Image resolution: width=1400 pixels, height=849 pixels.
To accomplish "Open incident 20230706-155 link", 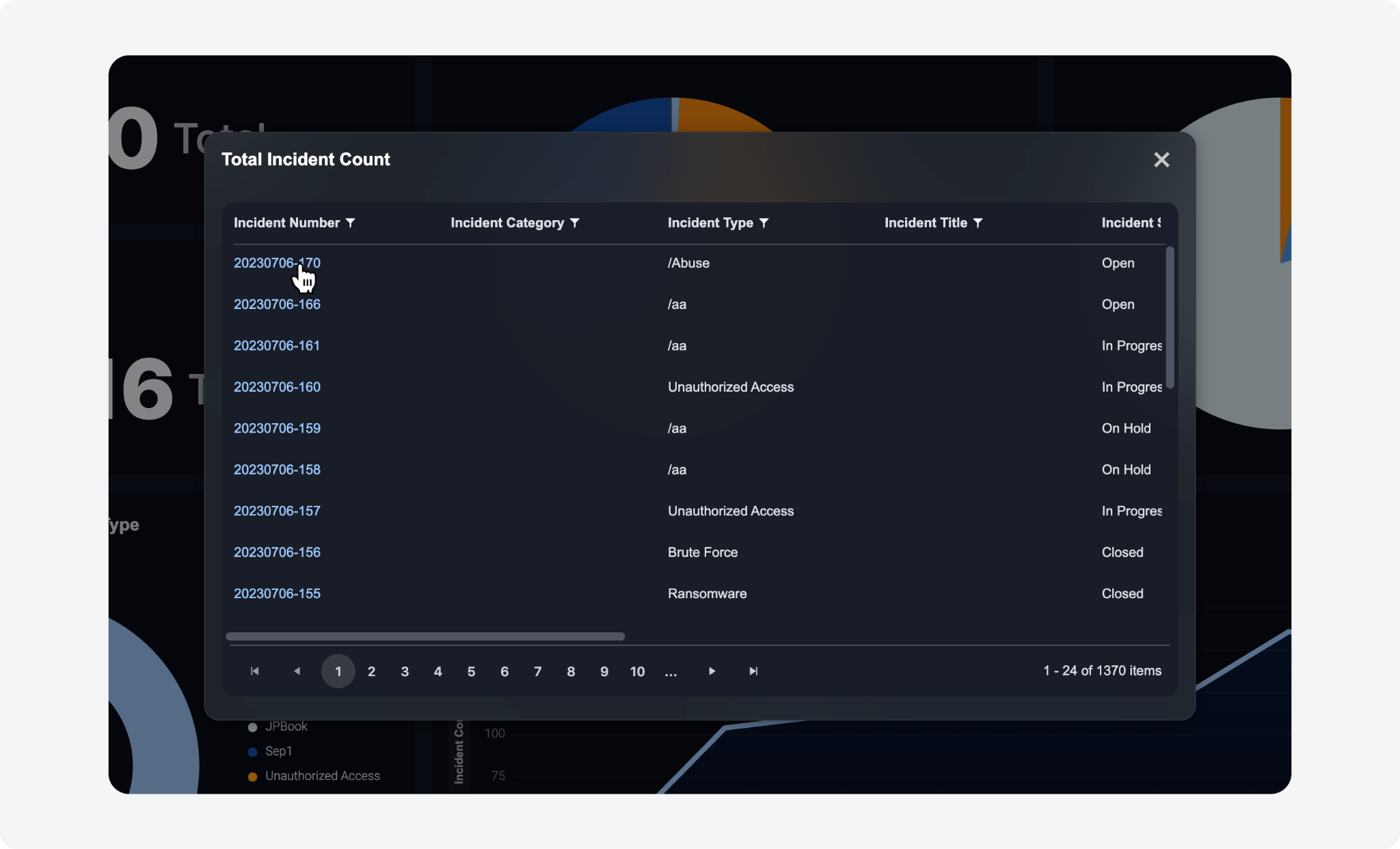I will (276, 593).
